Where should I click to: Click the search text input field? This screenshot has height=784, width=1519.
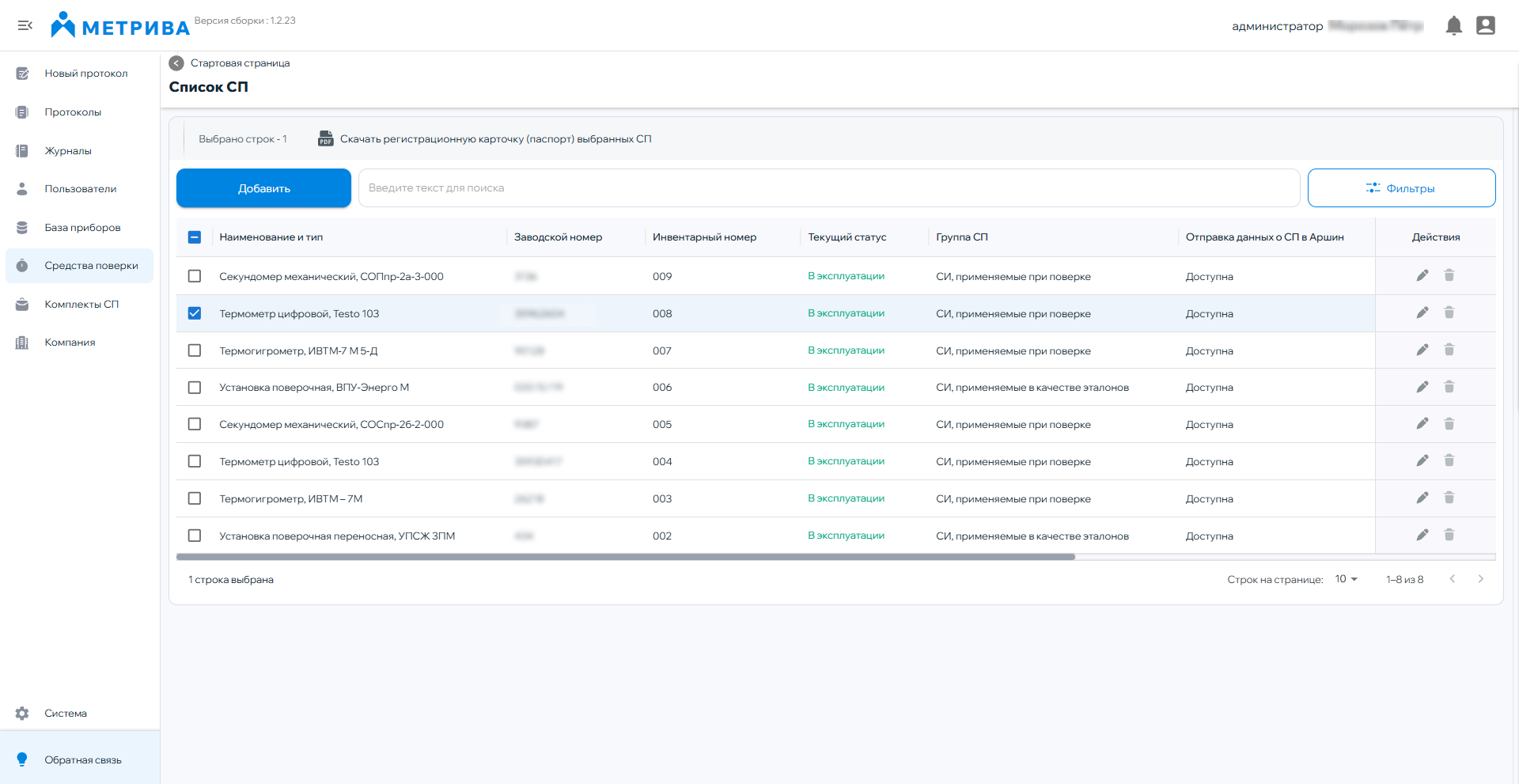[x=828, y=188]
